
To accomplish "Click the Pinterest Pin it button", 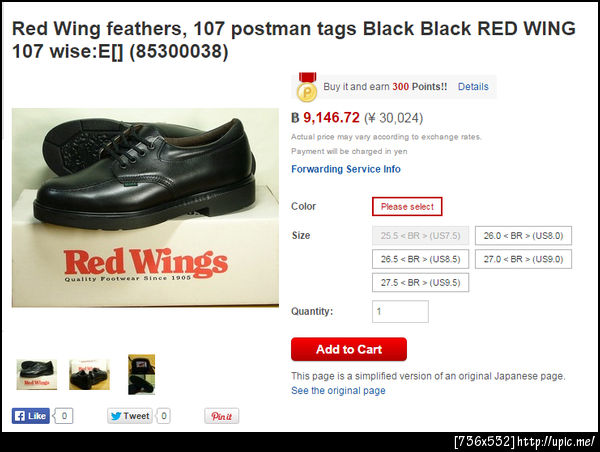I will coord(221,416).
